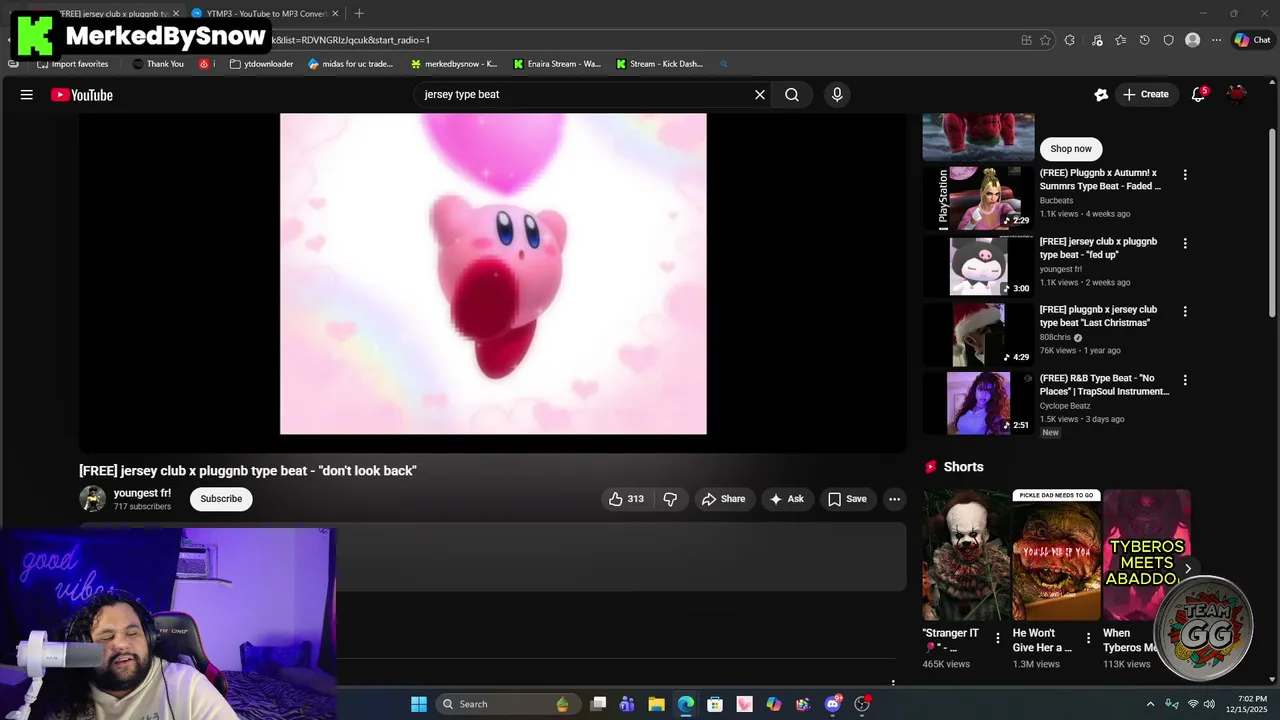Open Copilot Chat button

[1252, 40]
